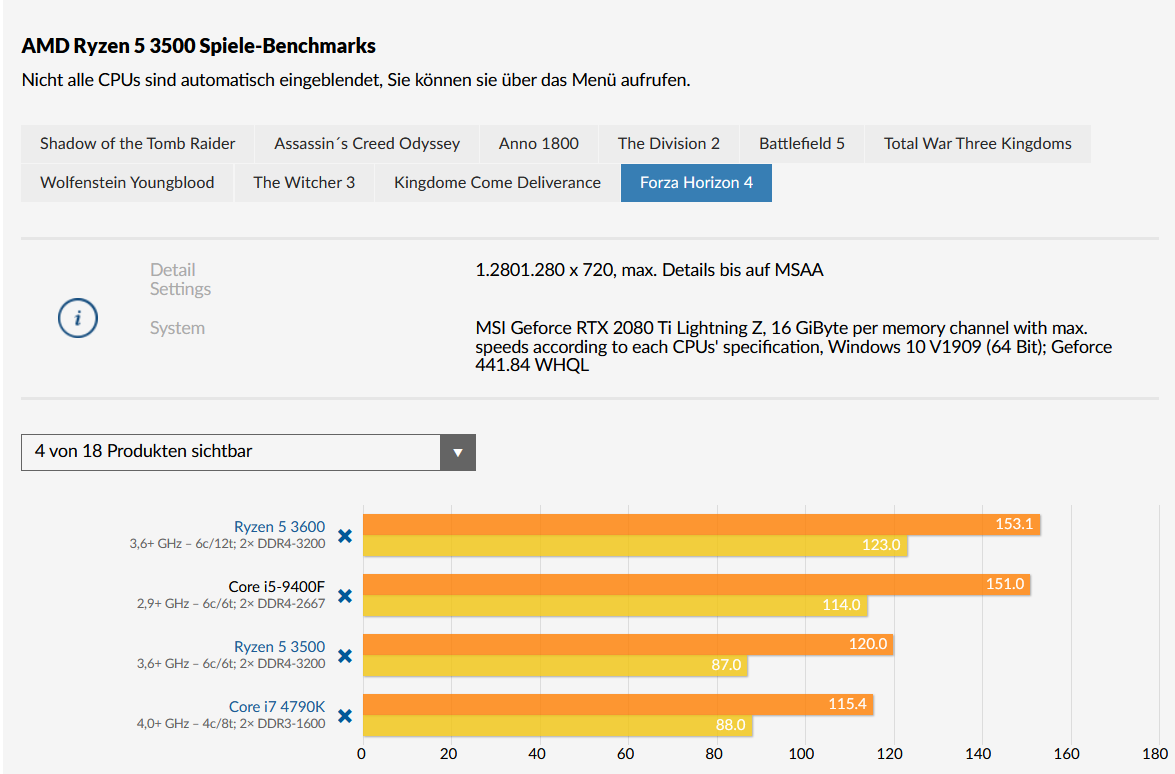1175x774 pixels.
Task: Remove Core i5-9400F using the X icon
Action: point(345,596)
